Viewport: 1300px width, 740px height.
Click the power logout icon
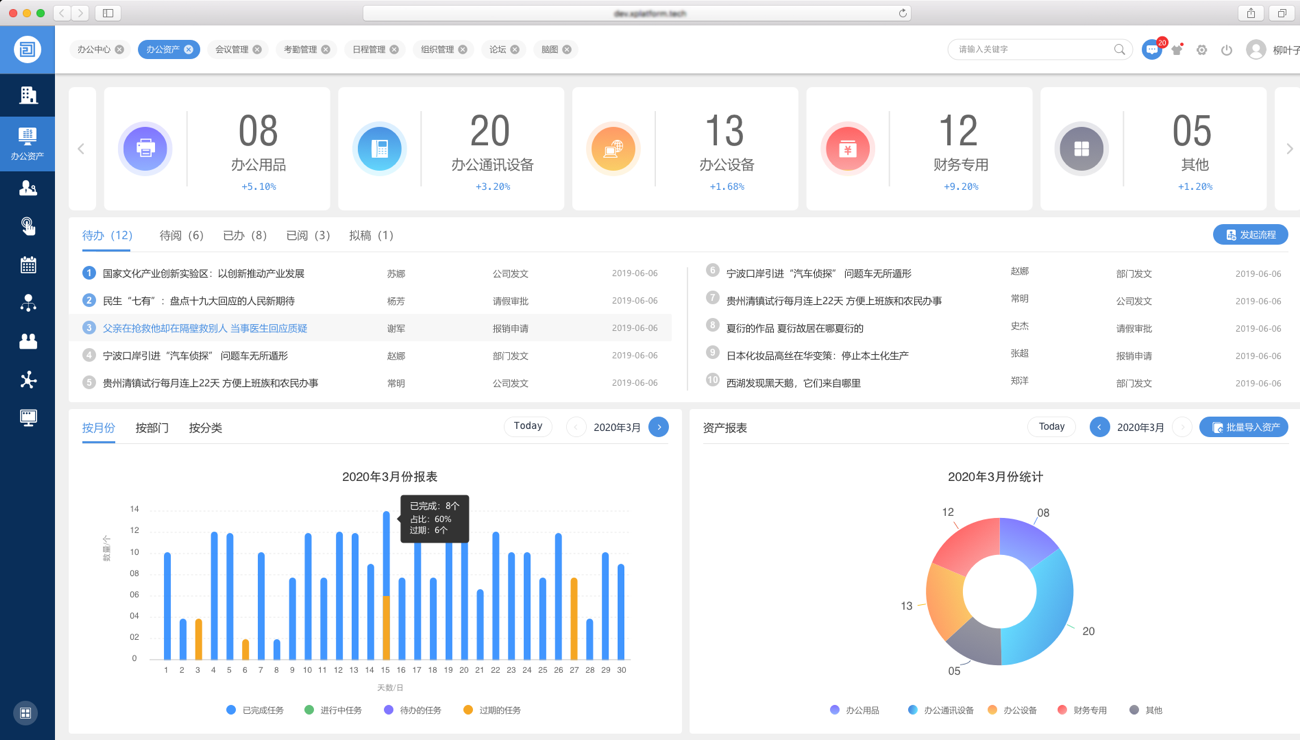tap(1227, 49)
